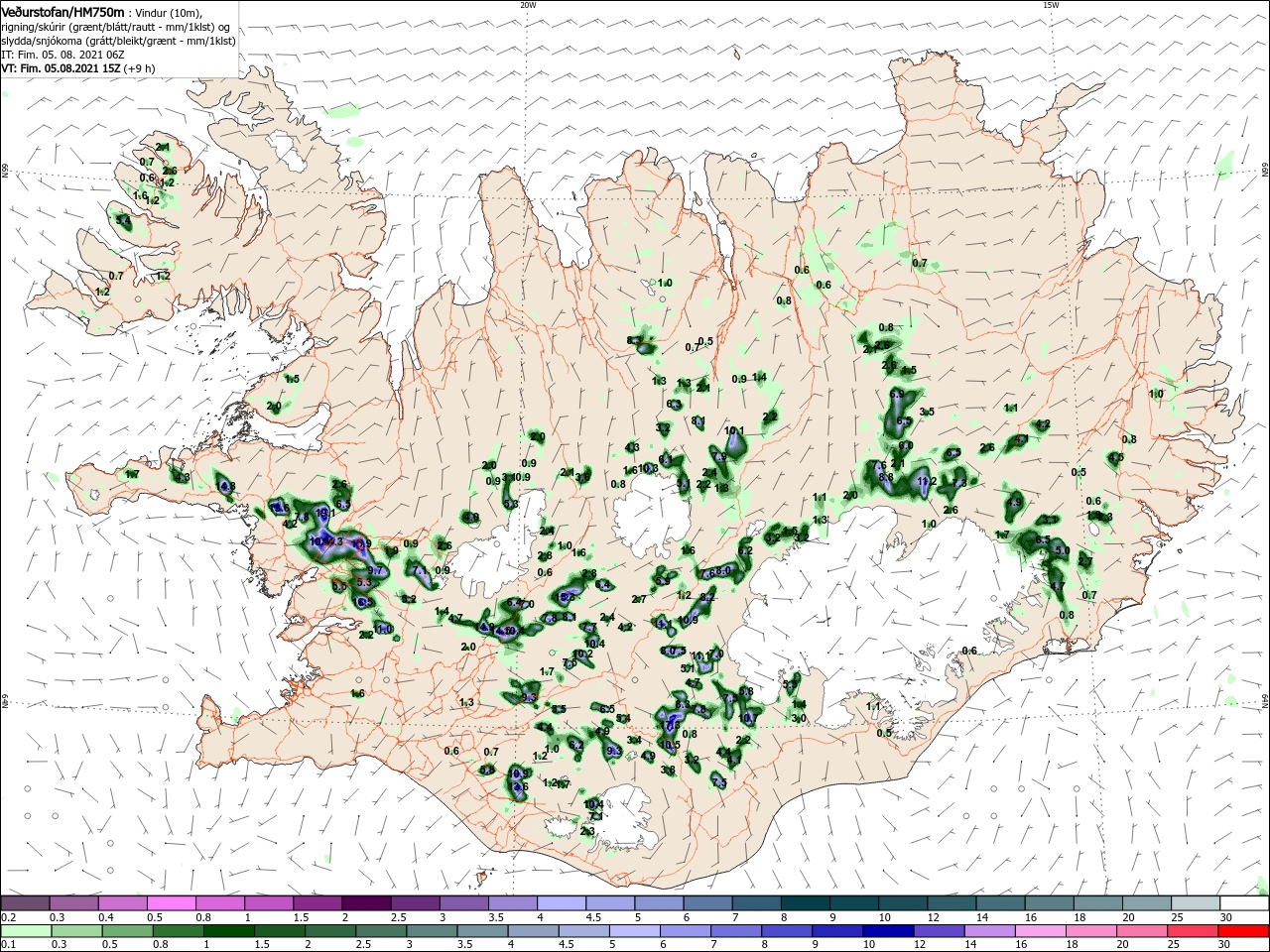This screenshot has height=952, width=1270.
Task: Pick snow-scale swatch between 12 and 14
Action: [952, 903]
